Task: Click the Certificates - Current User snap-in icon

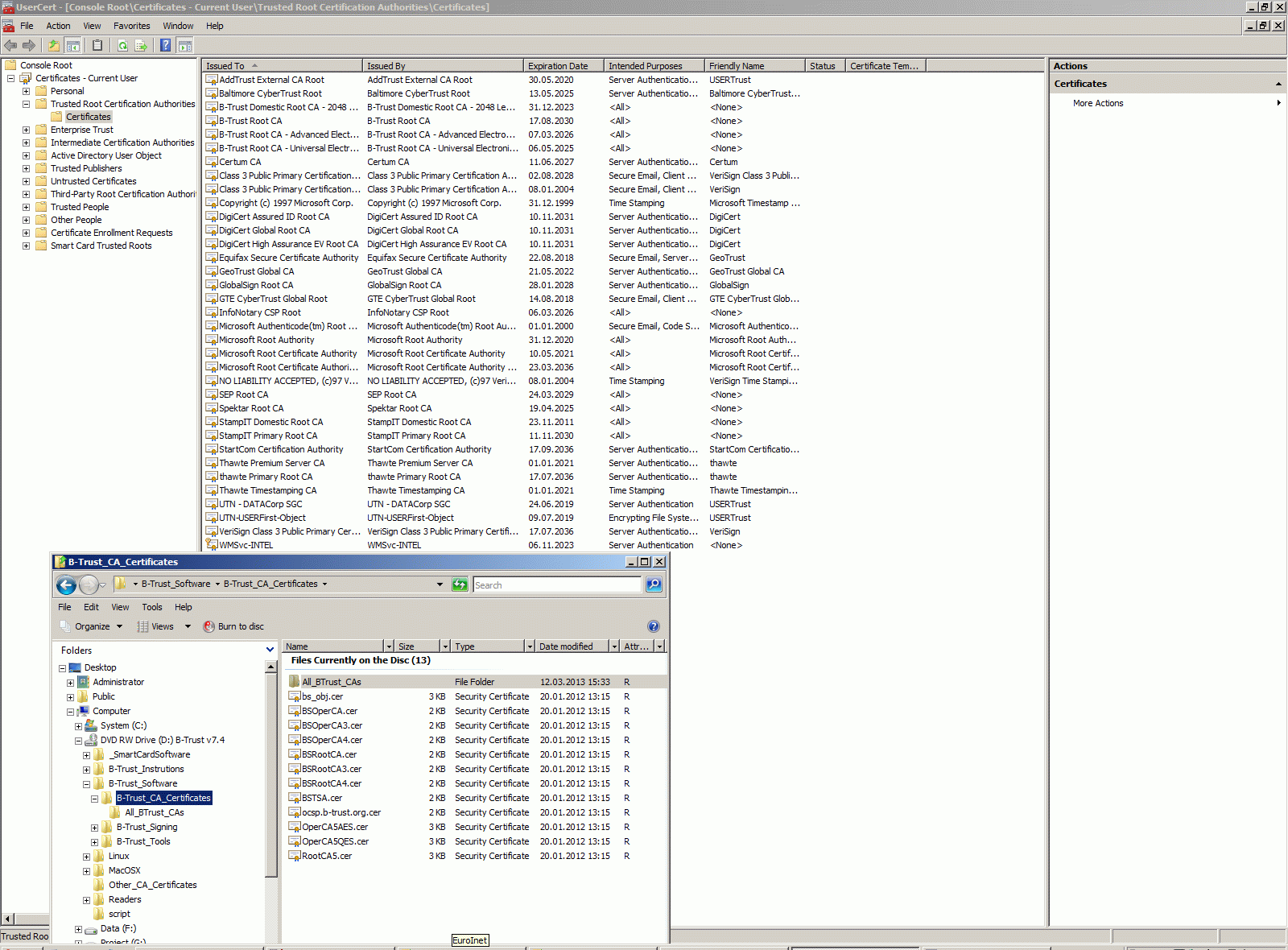Action: click(x=26, y=78)
